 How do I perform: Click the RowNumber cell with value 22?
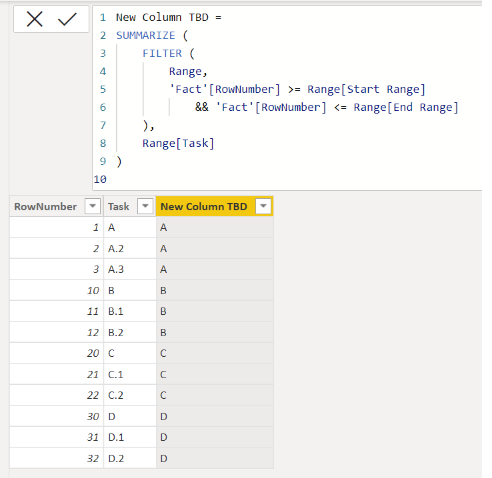click(x=56, y=395)
